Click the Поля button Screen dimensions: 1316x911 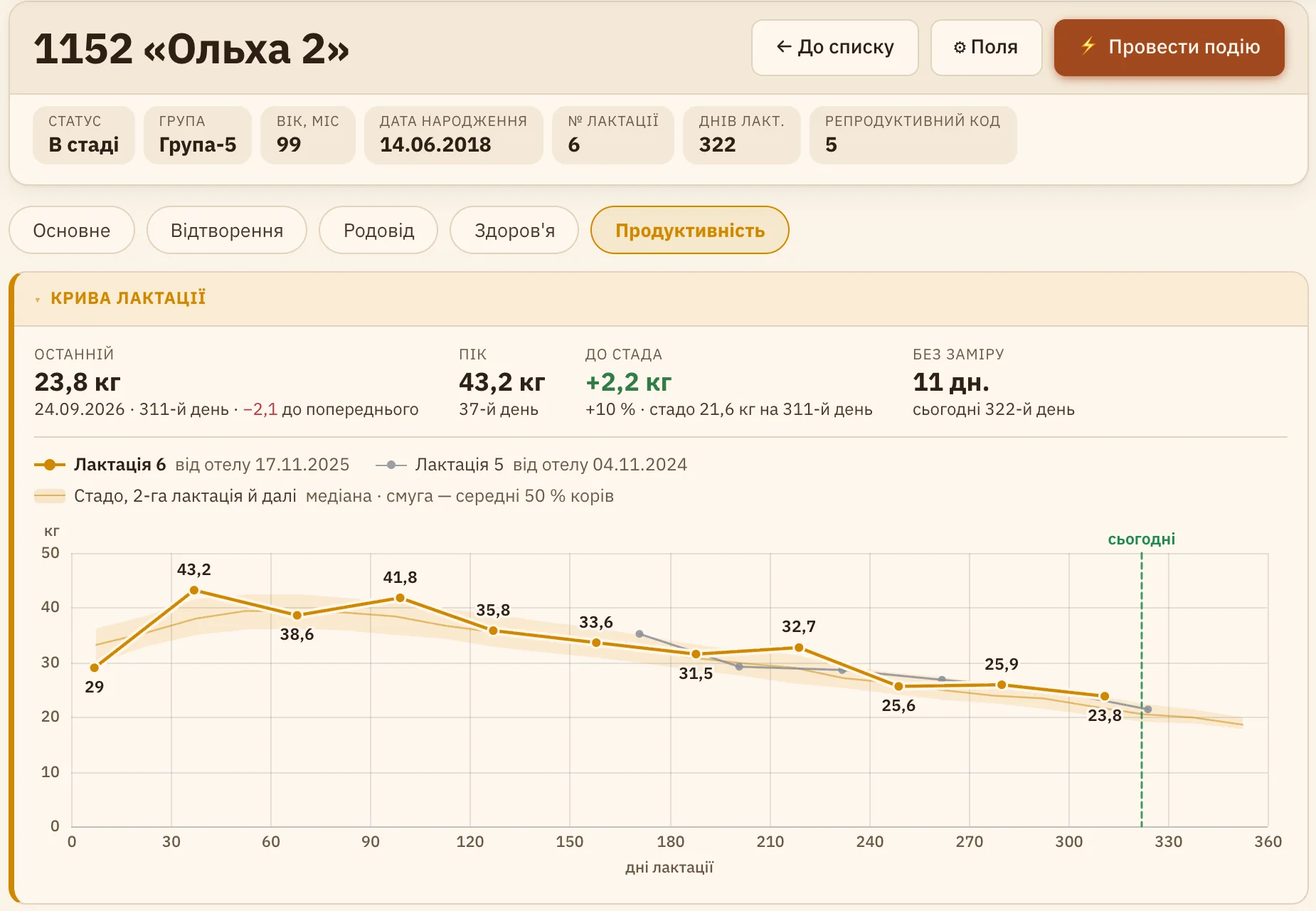pyautogui.click(x=986, y=47)
